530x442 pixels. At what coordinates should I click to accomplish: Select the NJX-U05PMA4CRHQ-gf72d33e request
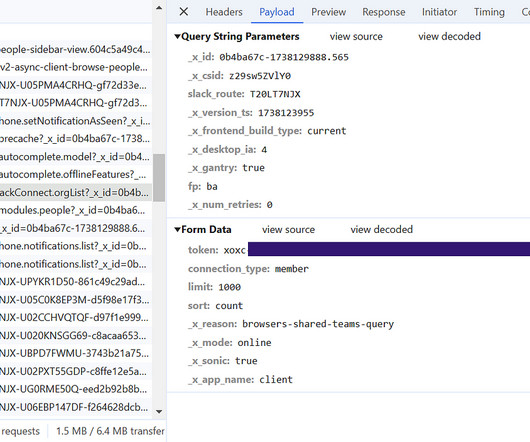point(75,85)
